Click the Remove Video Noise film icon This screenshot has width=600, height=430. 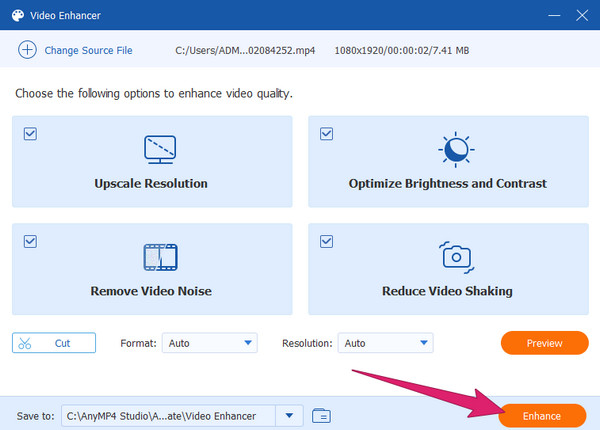[160, 257]
